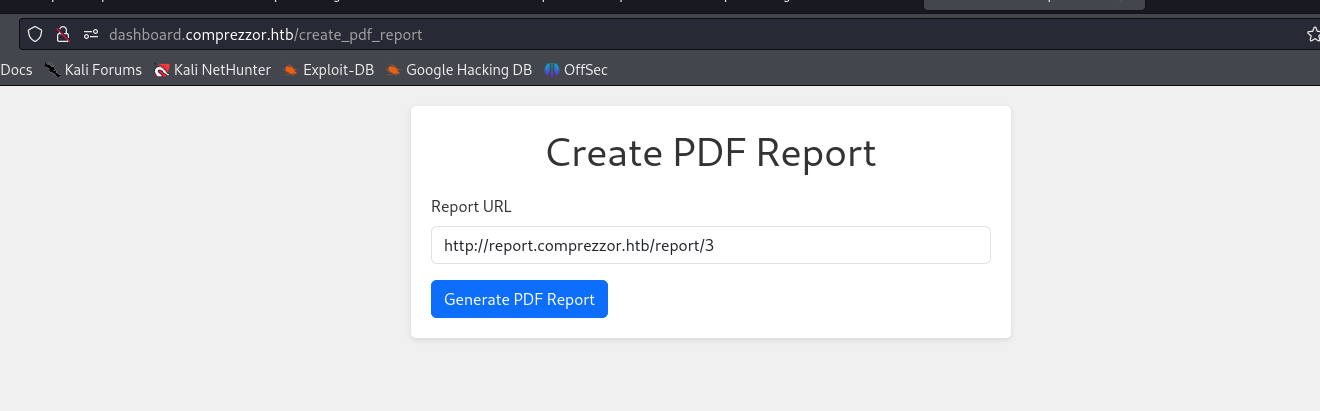1320x411 pixels.
Task: Click the shield tracking protection icon
Action: pyautogui.click(x=35, y=34)
